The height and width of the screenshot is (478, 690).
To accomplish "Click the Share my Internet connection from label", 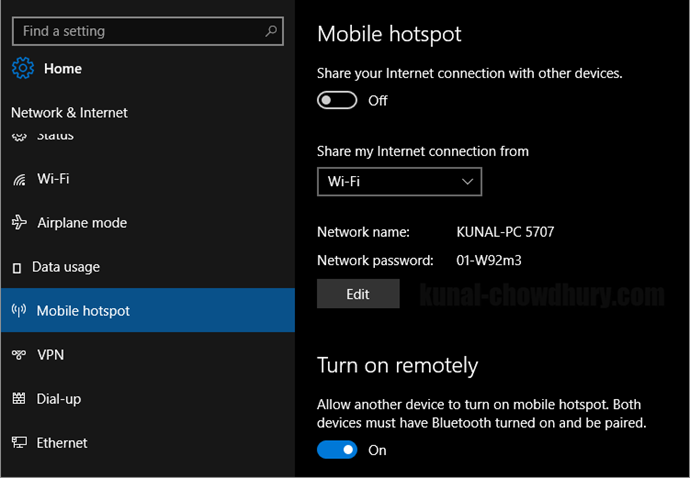I will (x=423, y=151).
